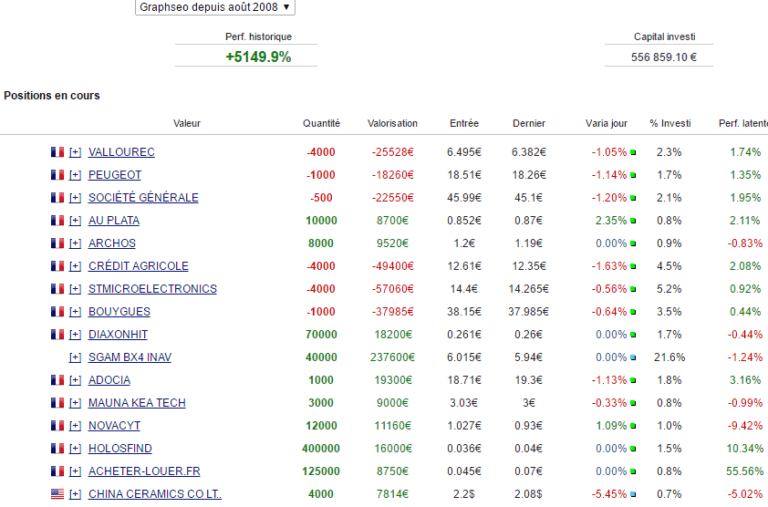Click the French flag beside BOUYGUES
The height and width of the screenshot is (507, 768).
click(57, 312)
